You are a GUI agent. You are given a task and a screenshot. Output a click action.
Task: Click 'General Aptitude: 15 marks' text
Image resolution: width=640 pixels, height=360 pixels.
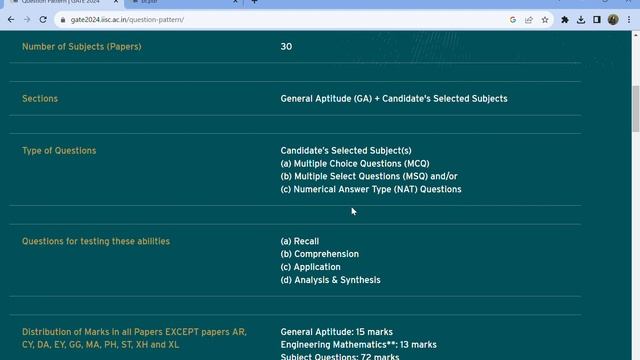pos(337,332)
